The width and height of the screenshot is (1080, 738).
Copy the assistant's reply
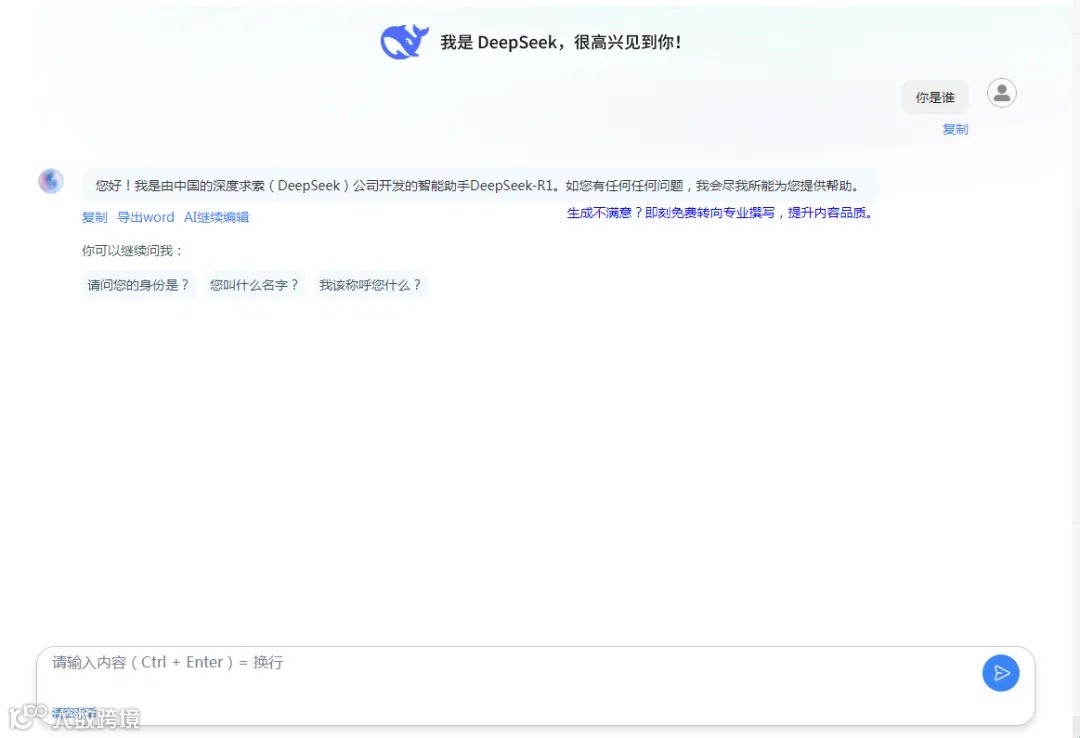94,217
